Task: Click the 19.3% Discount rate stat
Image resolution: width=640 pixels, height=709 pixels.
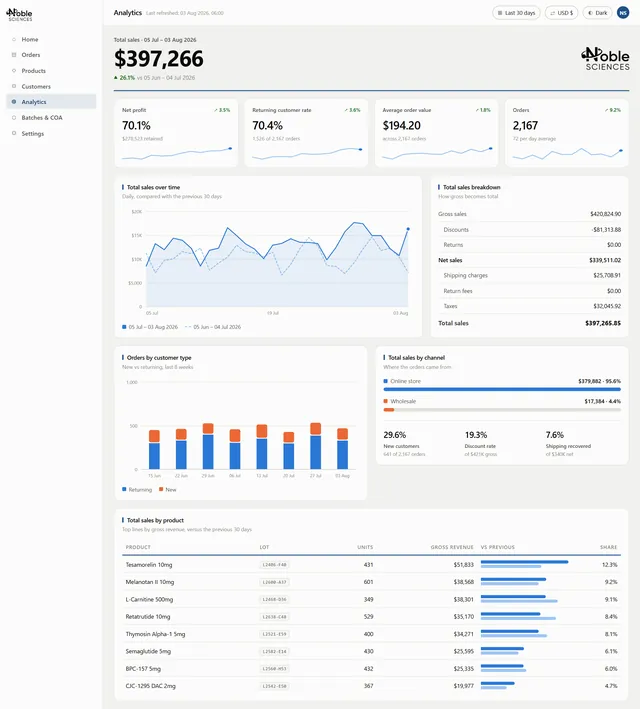Action: (x=481, y=444)
